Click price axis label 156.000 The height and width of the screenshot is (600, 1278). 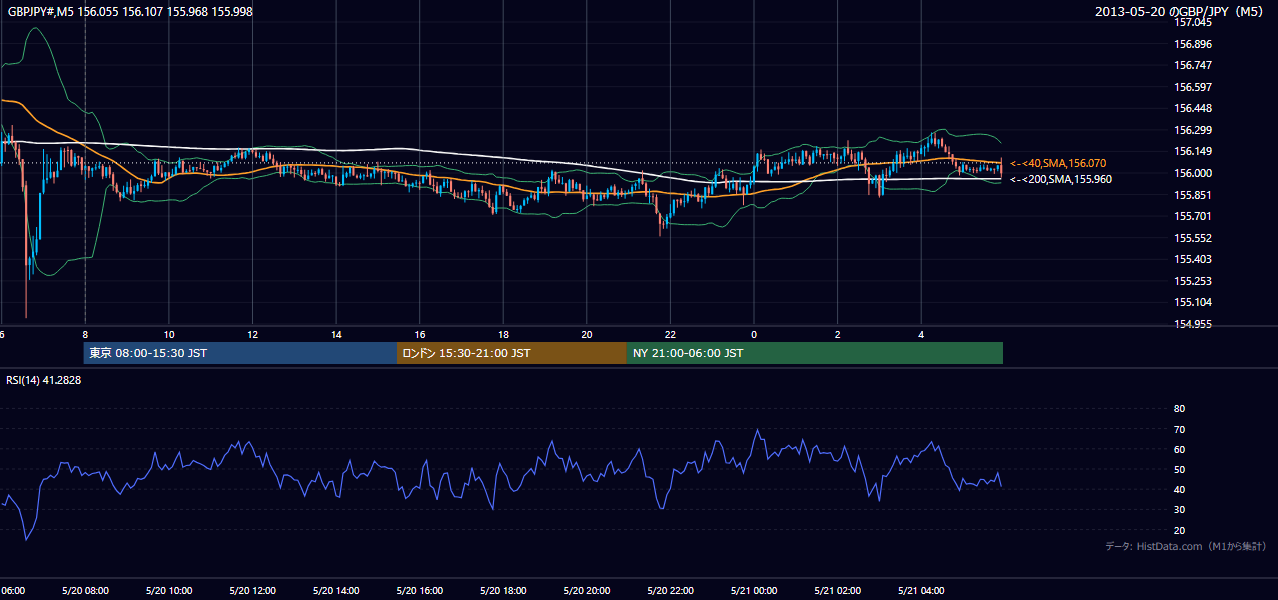point(1192,173)
